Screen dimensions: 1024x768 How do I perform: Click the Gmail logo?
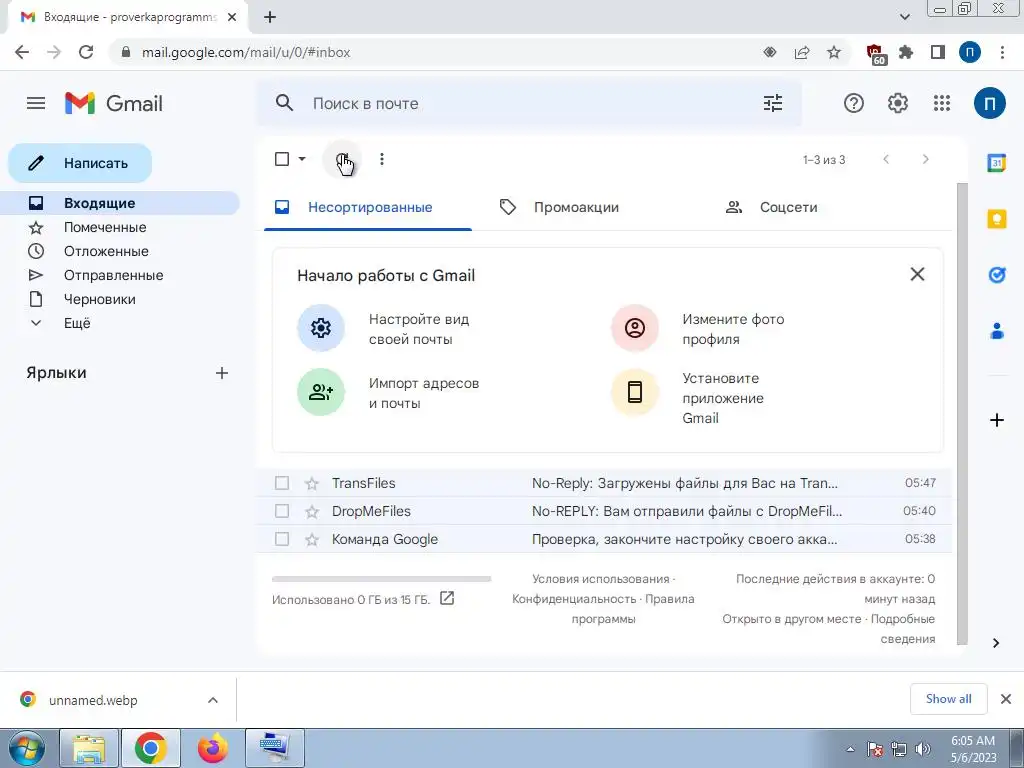(x=114, y=103)
